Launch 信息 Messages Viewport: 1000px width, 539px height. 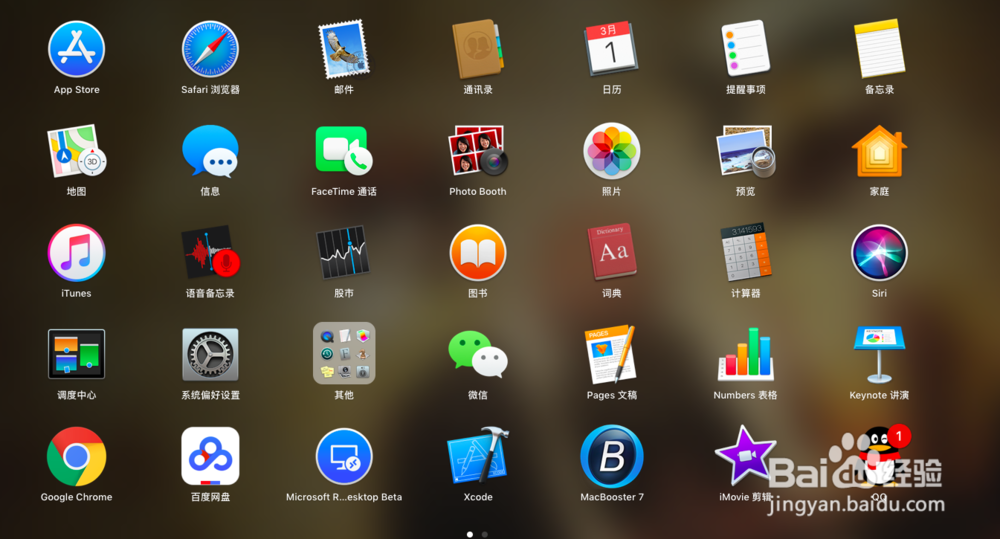tap(210, 152)
